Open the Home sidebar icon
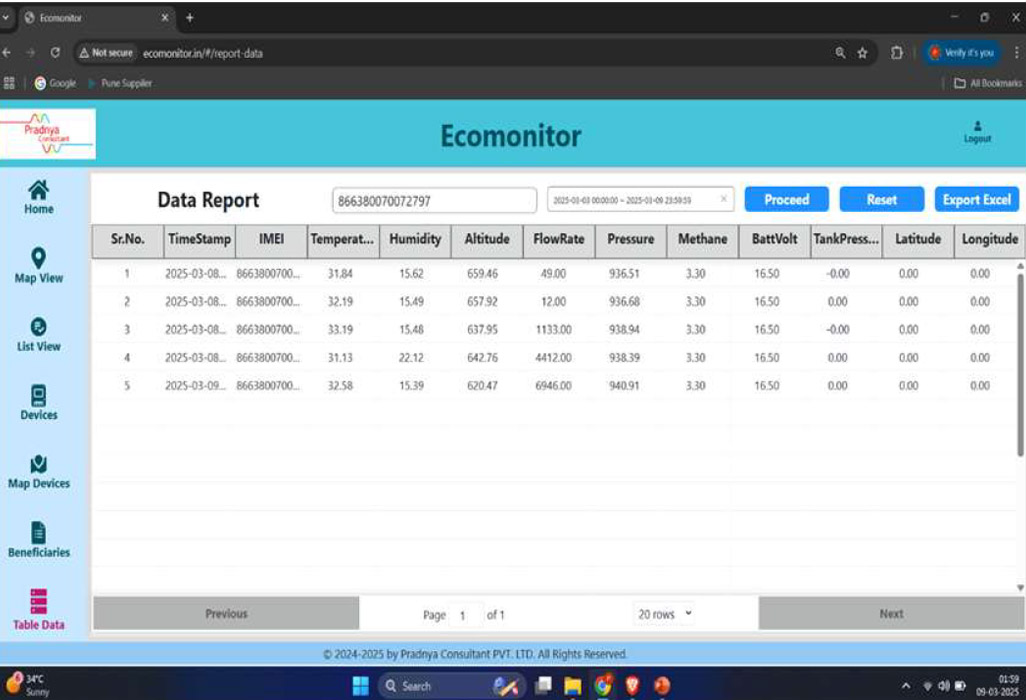Image resolution: width=1026 pixels, height=700 pixels. point(39,190)
